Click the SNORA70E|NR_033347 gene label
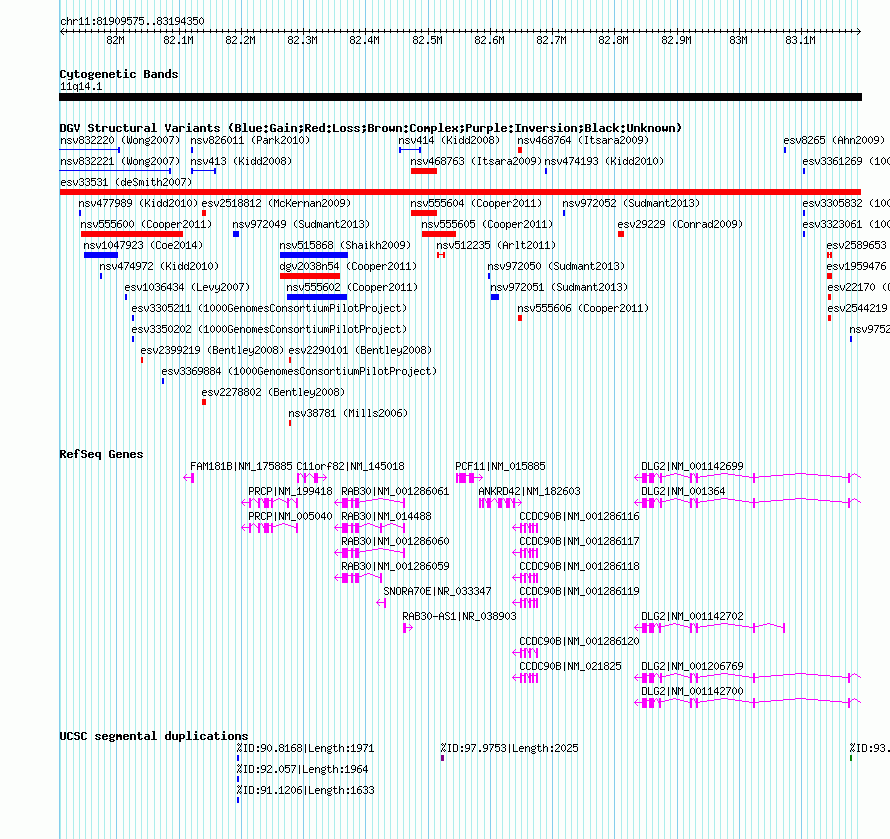Viewport: 890px width, 839px height. point(437,591)
